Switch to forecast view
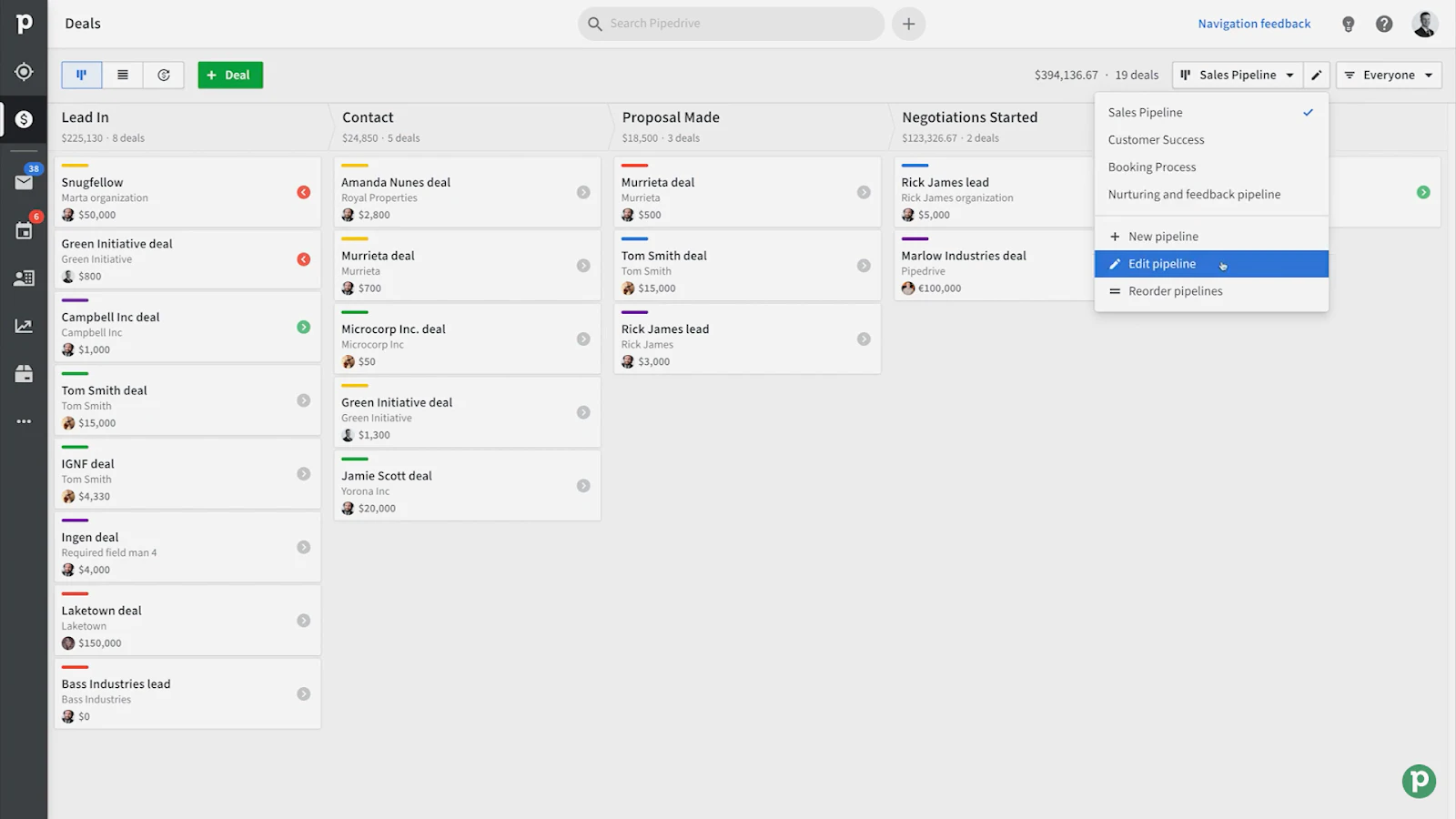The image size is (1456, 819). click(164, 75)
